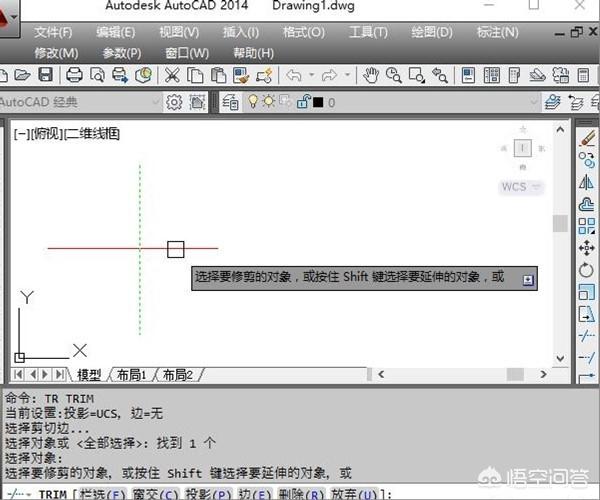Screen dimensions: 600x500
Task: Select the Extend tool in Modify toolbar
Action: (587, 358)
